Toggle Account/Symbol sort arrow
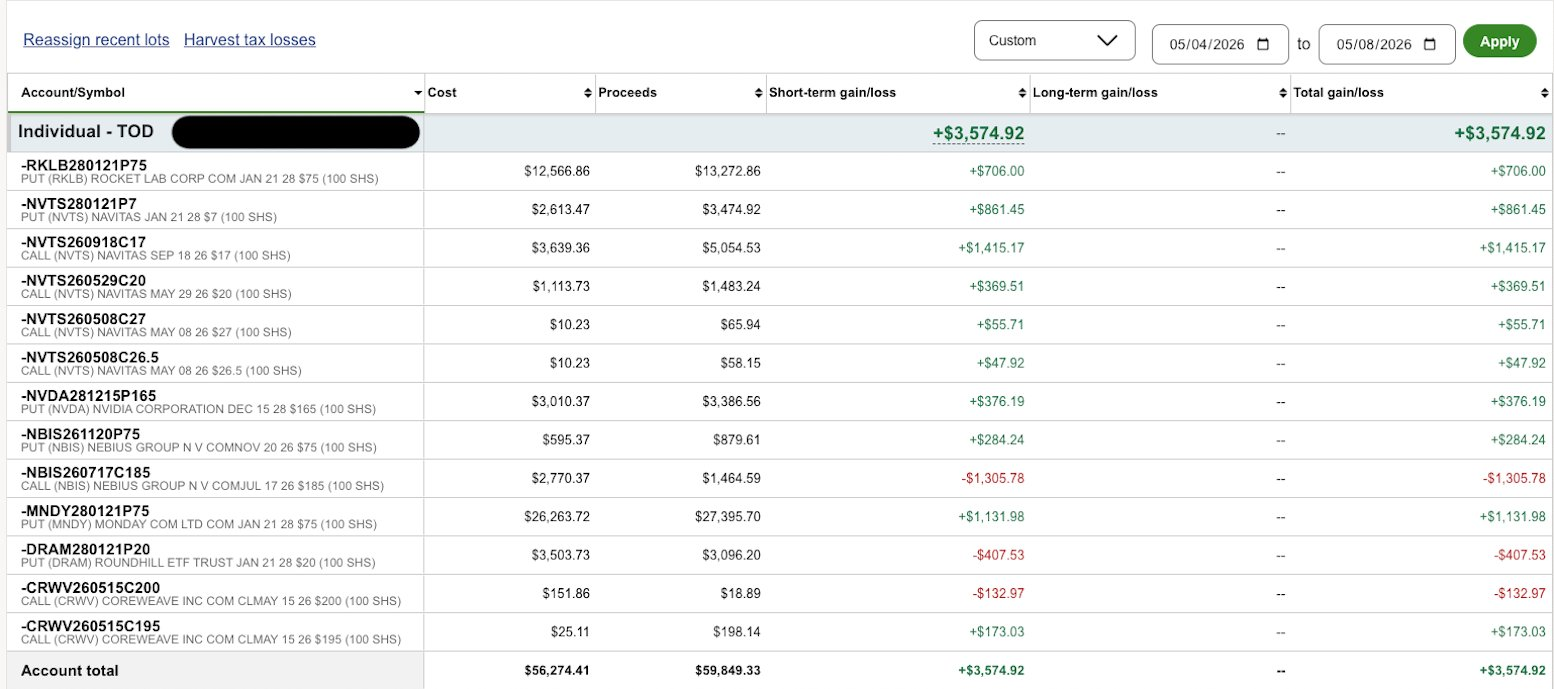The height and width of the screenshot is (689, 1554). coord(418,93)
